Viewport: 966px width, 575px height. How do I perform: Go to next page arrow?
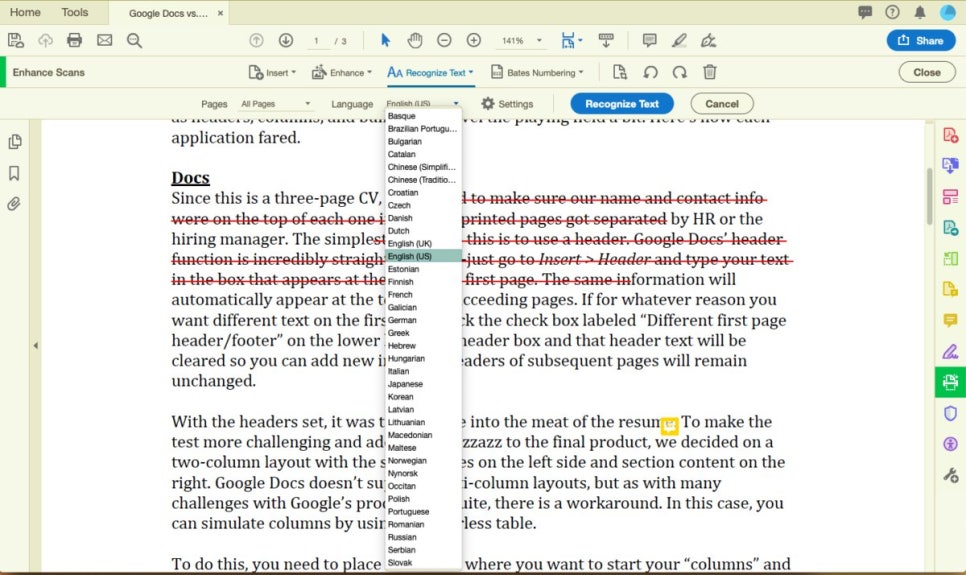click(x=286, y=41)
